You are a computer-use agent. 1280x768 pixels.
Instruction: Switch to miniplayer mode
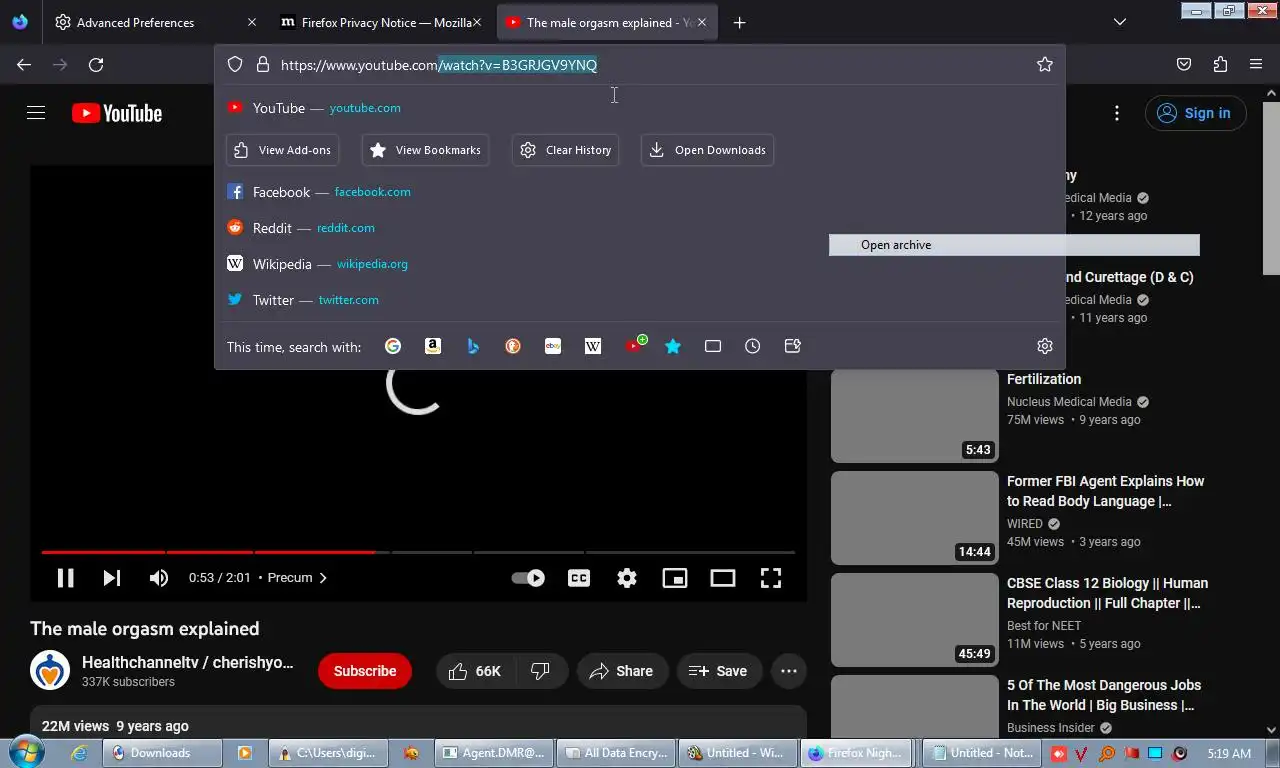click(x=675, y=578)
